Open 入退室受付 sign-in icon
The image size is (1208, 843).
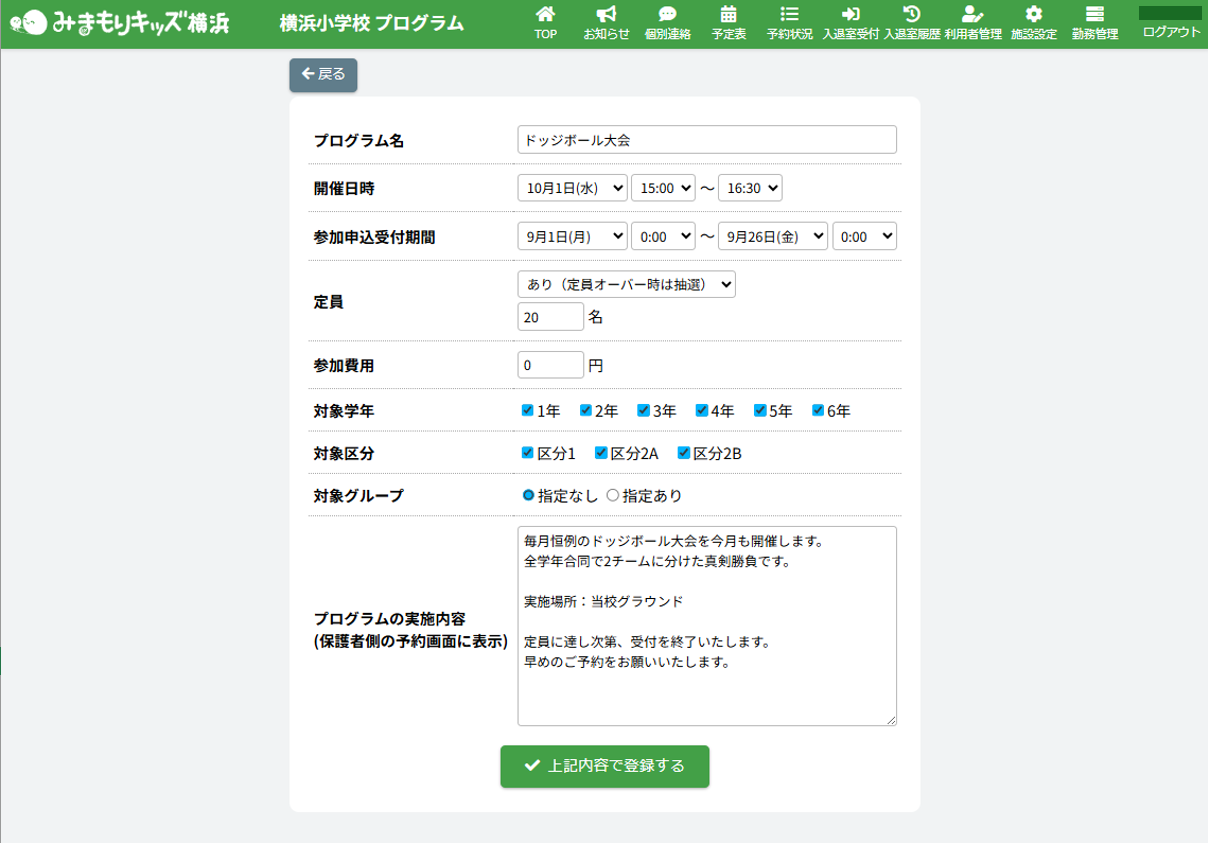[x=850, y=14]
